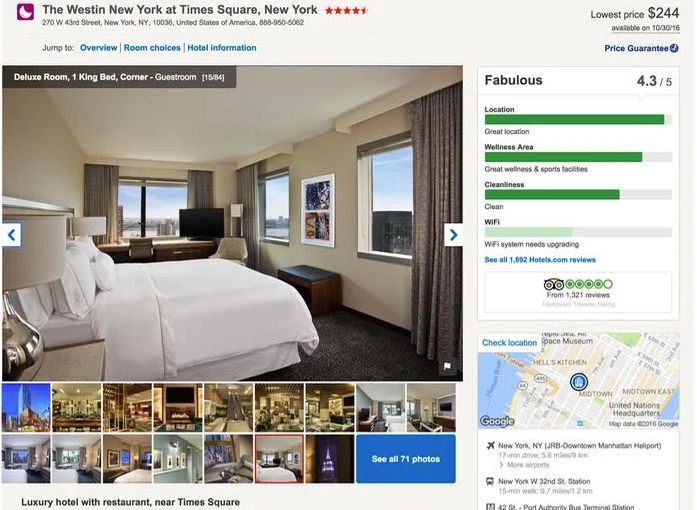697x510 pixels.
Task: Click the Google logo on map
Action: tap(497, 421)
